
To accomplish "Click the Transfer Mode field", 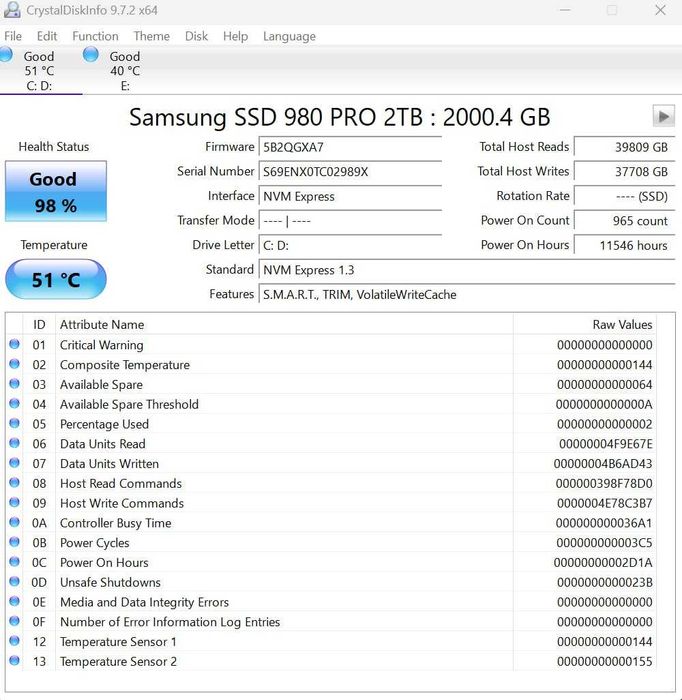I will [x=350, y=221].
